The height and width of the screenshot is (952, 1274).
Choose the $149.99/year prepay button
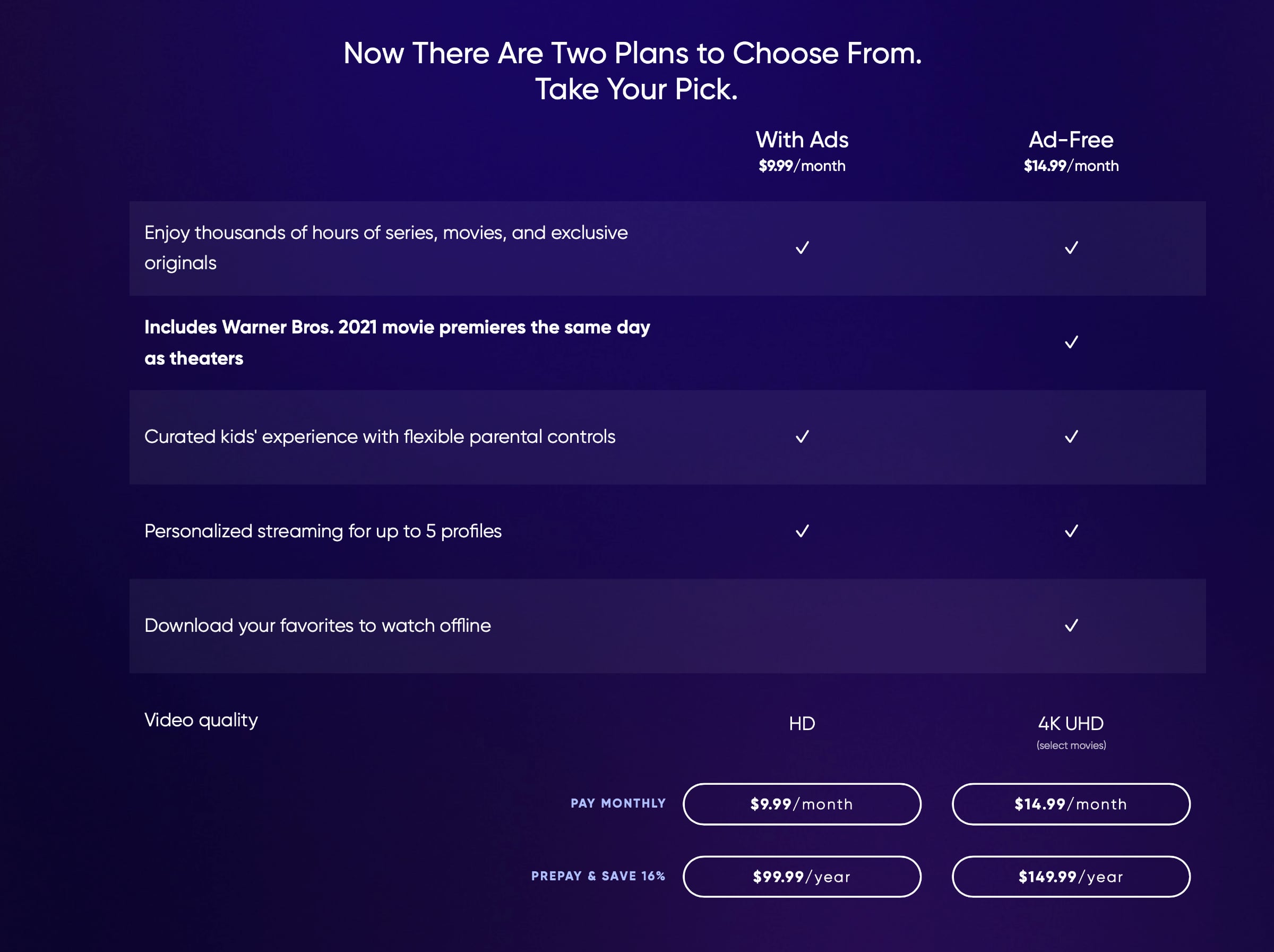point(1071,877)
